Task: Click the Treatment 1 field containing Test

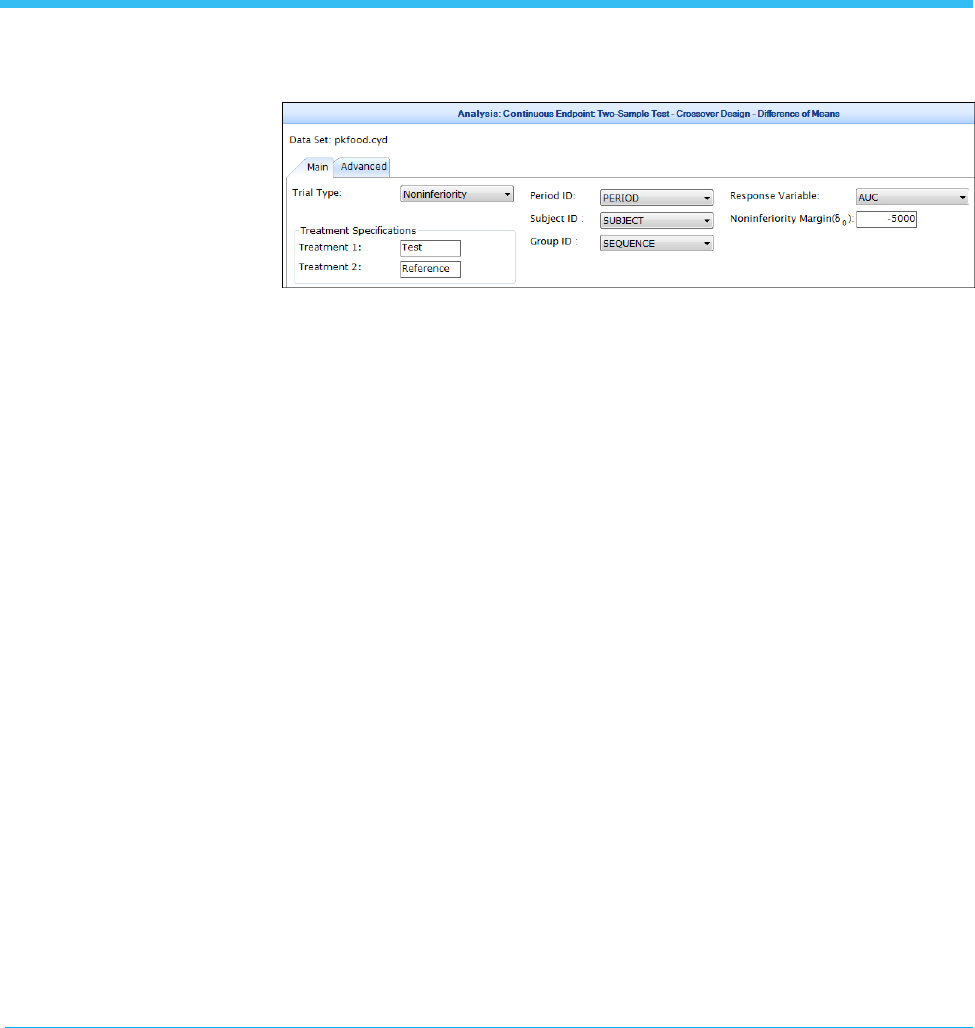Action: [x=430, y=248]
